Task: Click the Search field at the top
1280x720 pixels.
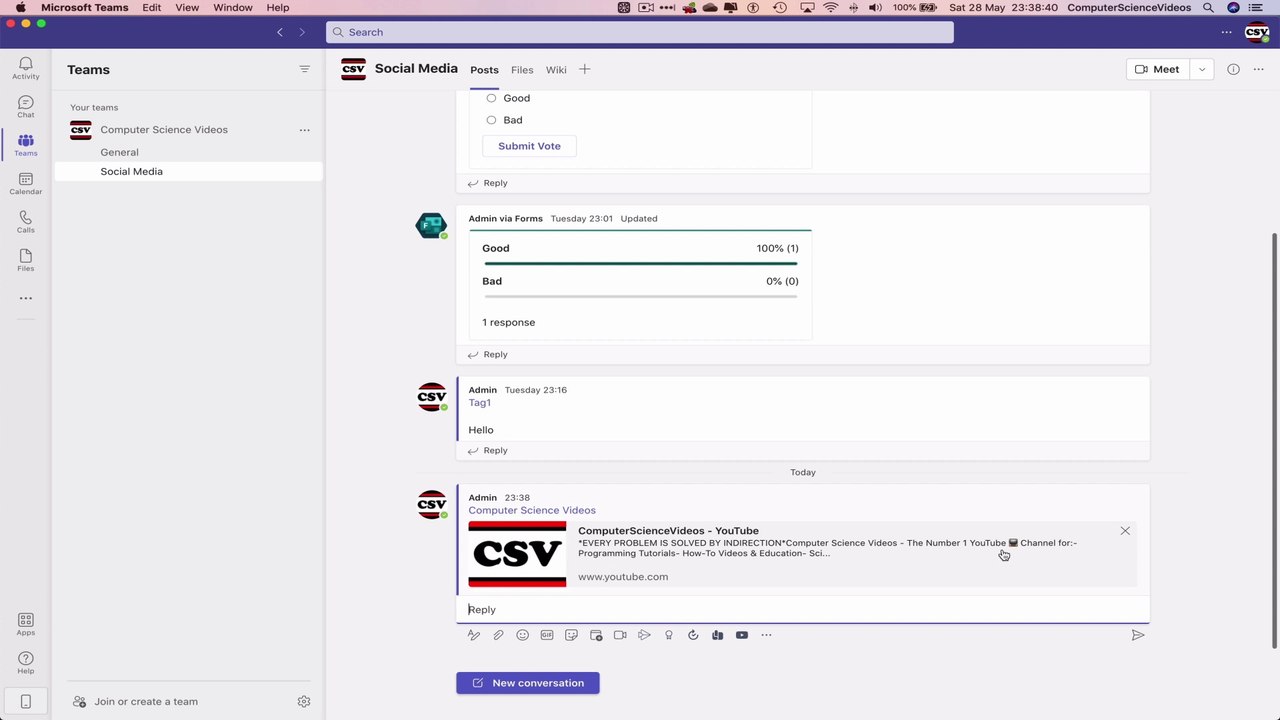Action: (x=640, y=32)
